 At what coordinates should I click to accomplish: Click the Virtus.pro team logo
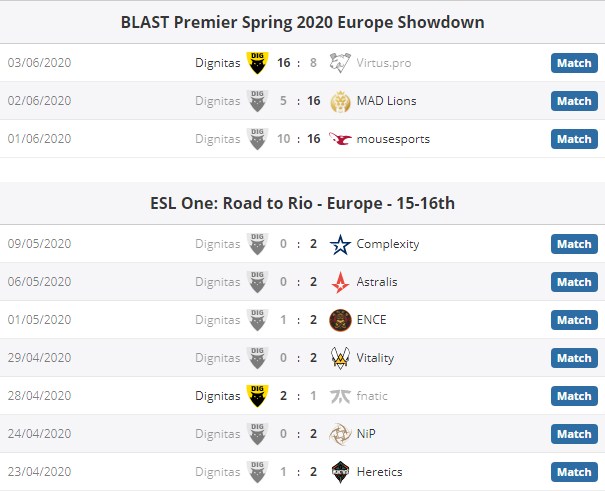[x=341, y=63]
